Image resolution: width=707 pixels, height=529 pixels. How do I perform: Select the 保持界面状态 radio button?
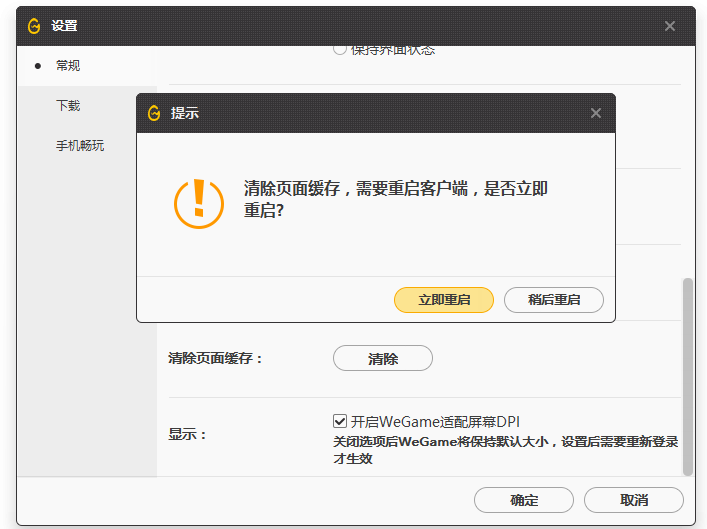pos(340,49)
